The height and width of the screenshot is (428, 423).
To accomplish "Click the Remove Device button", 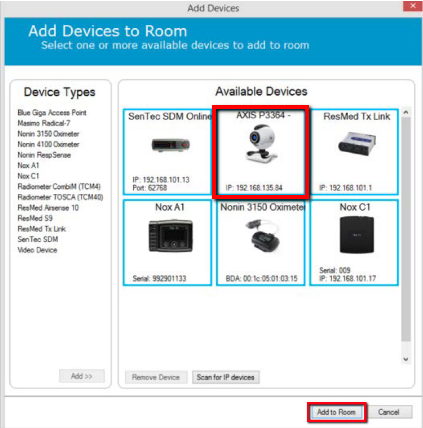I will click(156, 377).
